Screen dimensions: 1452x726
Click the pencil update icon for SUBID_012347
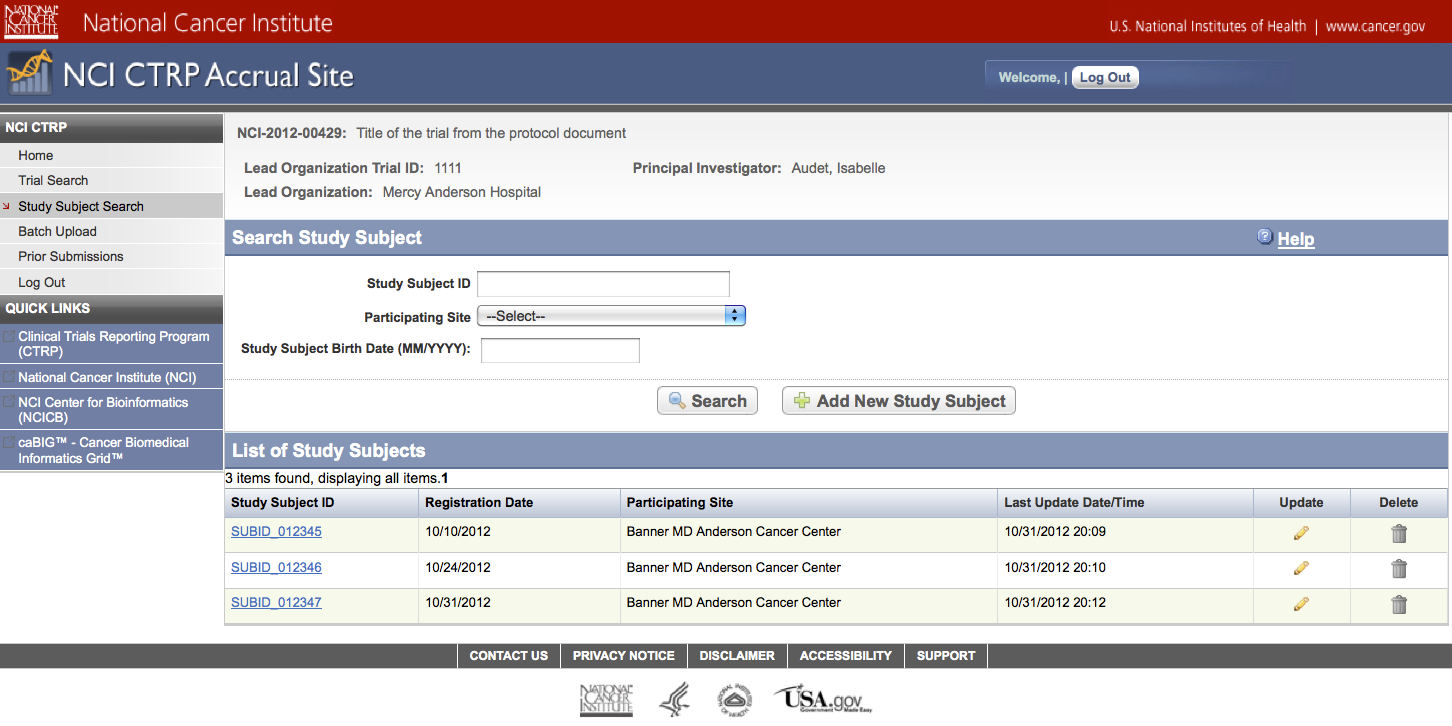coord(1301,604)
